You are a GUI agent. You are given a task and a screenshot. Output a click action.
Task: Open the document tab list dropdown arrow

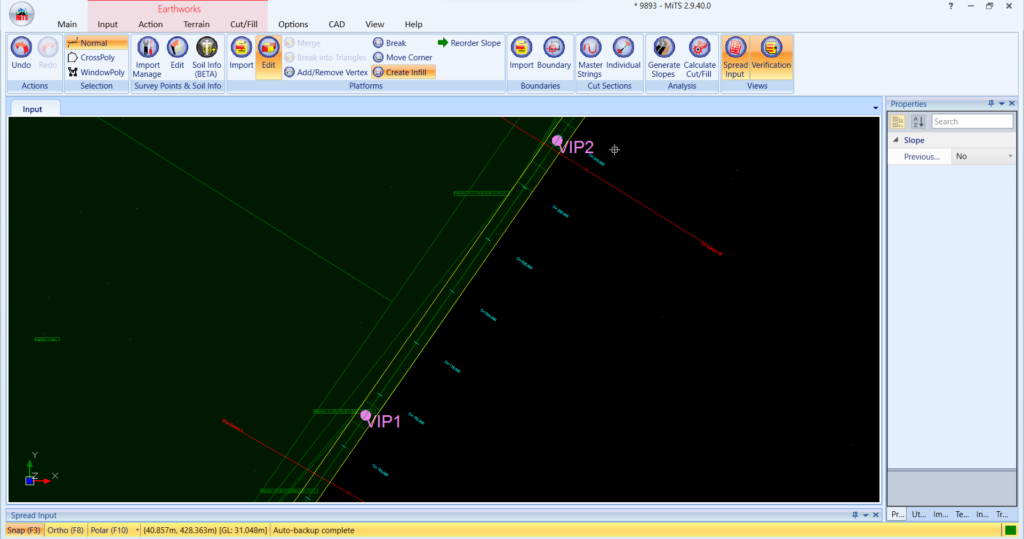tap(876, 108)
